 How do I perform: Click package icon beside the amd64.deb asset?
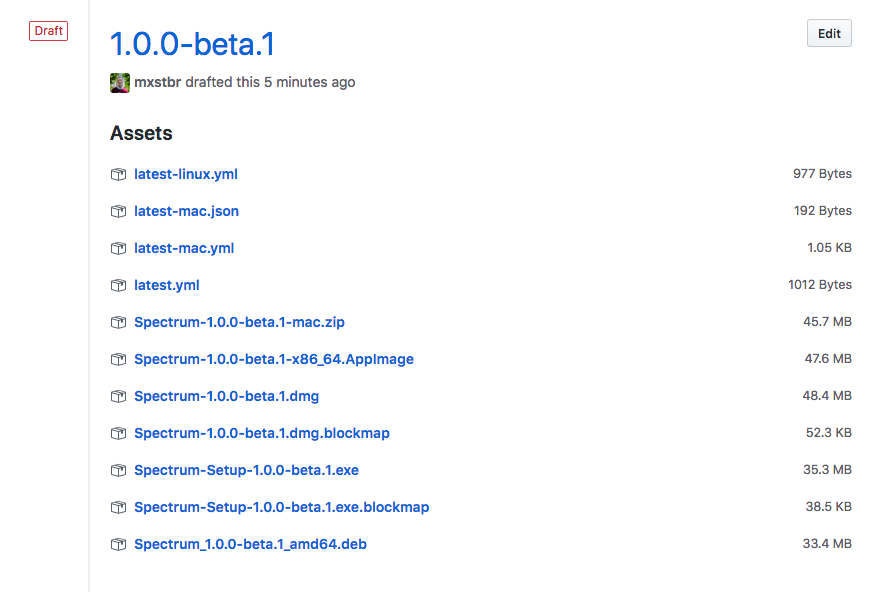coord(118,544)
